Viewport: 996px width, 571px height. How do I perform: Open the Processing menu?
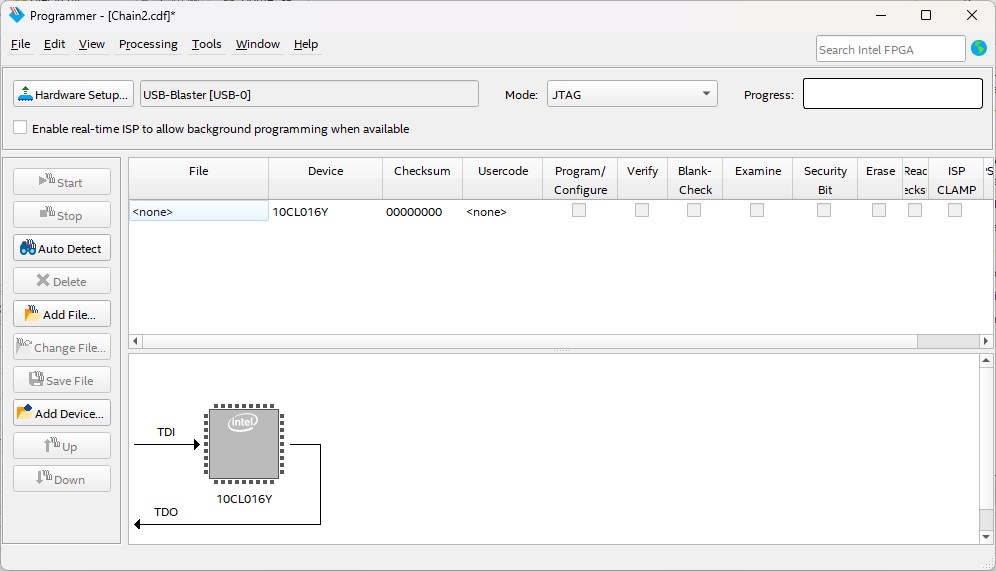(x=148, y=44)
